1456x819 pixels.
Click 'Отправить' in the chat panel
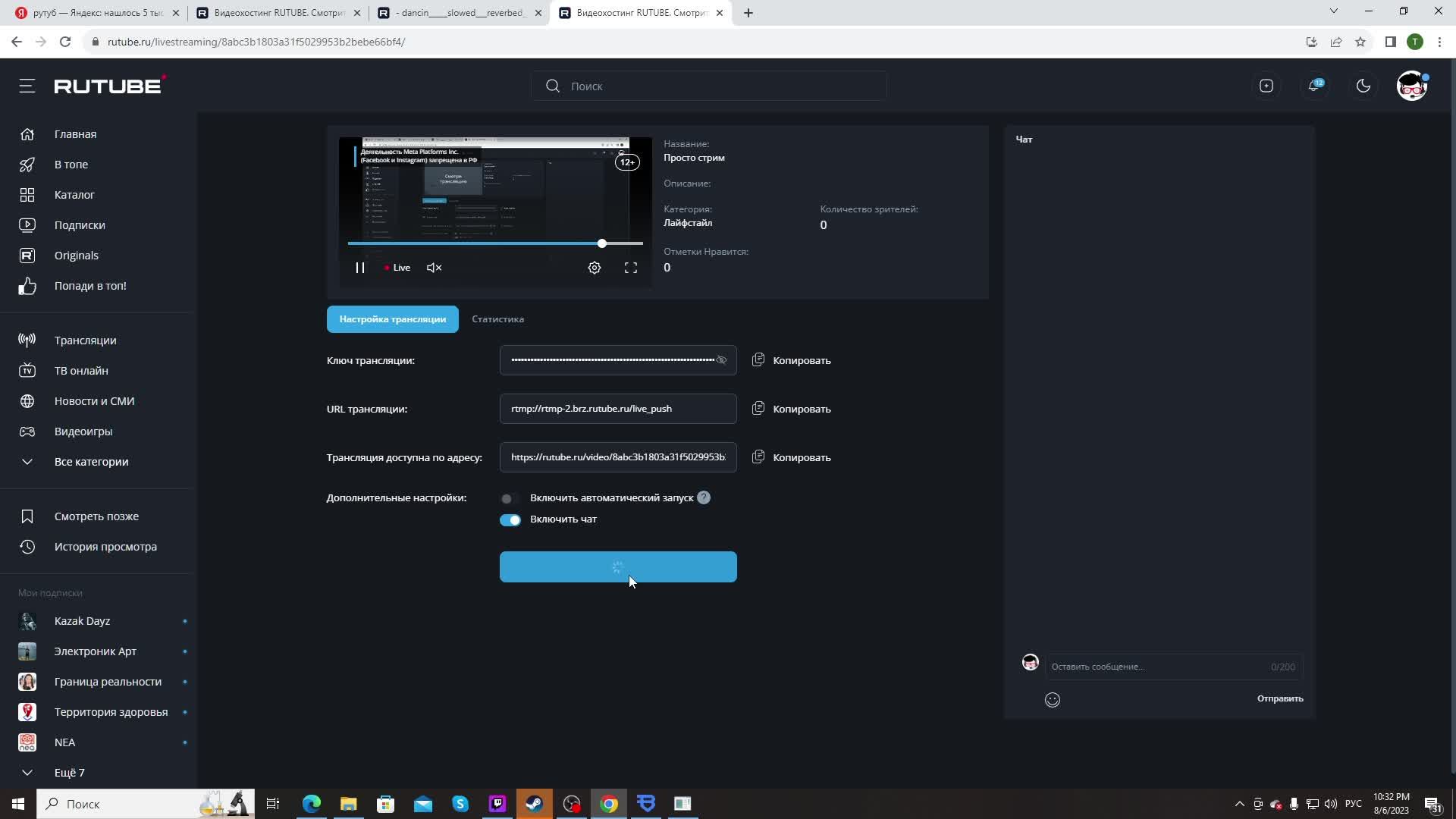tap(1279, 698)
